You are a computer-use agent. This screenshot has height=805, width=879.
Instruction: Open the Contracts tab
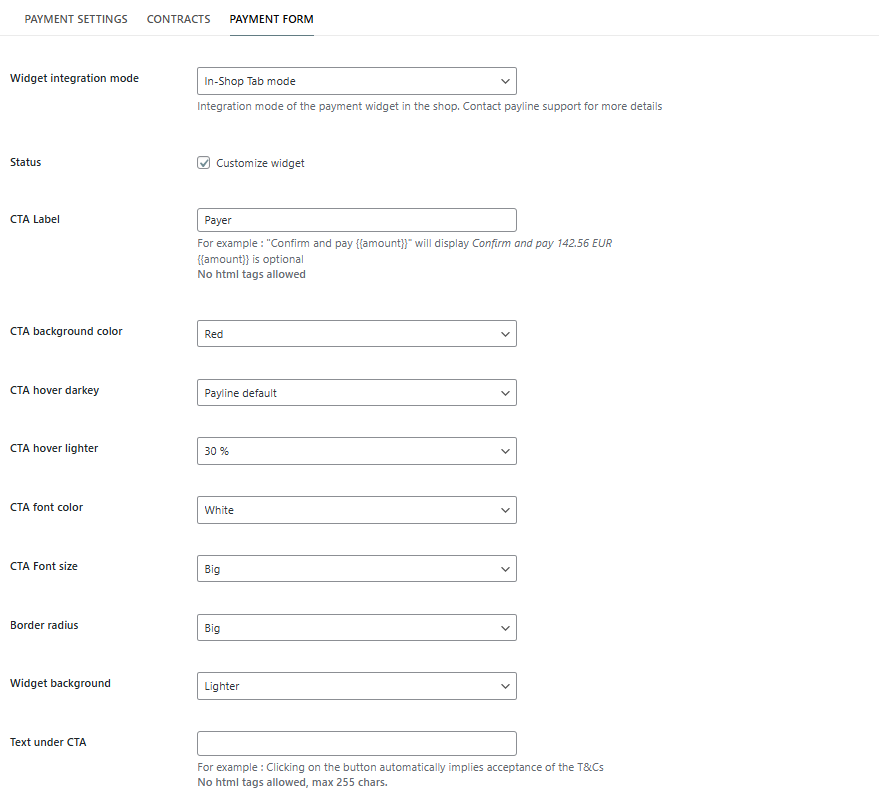pyautogui.click(x=178, y=19)
